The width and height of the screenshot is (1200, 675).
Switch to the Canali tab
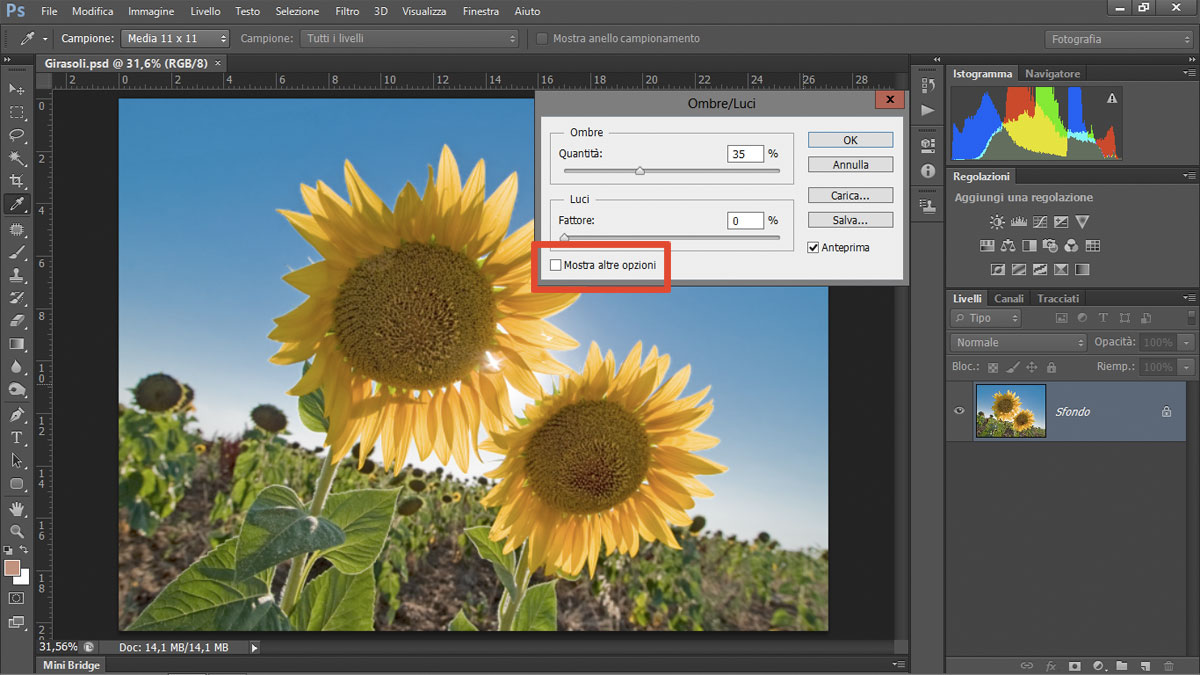coord(1009,298)
